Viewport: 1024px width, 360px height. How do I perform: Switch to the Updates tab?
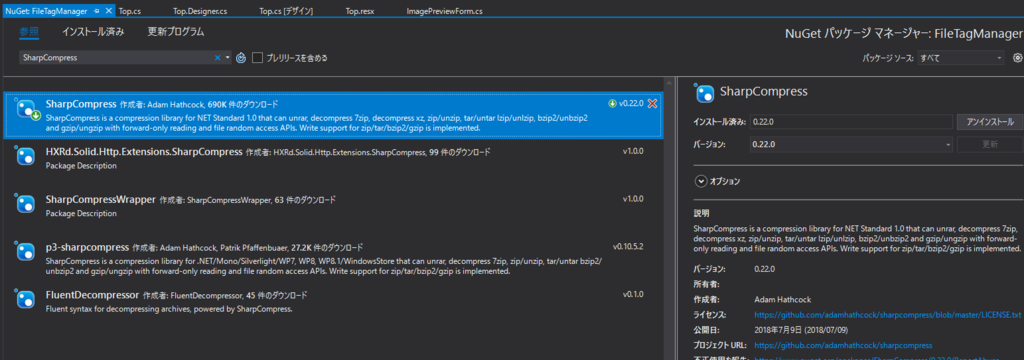click(x=176, y=31)
